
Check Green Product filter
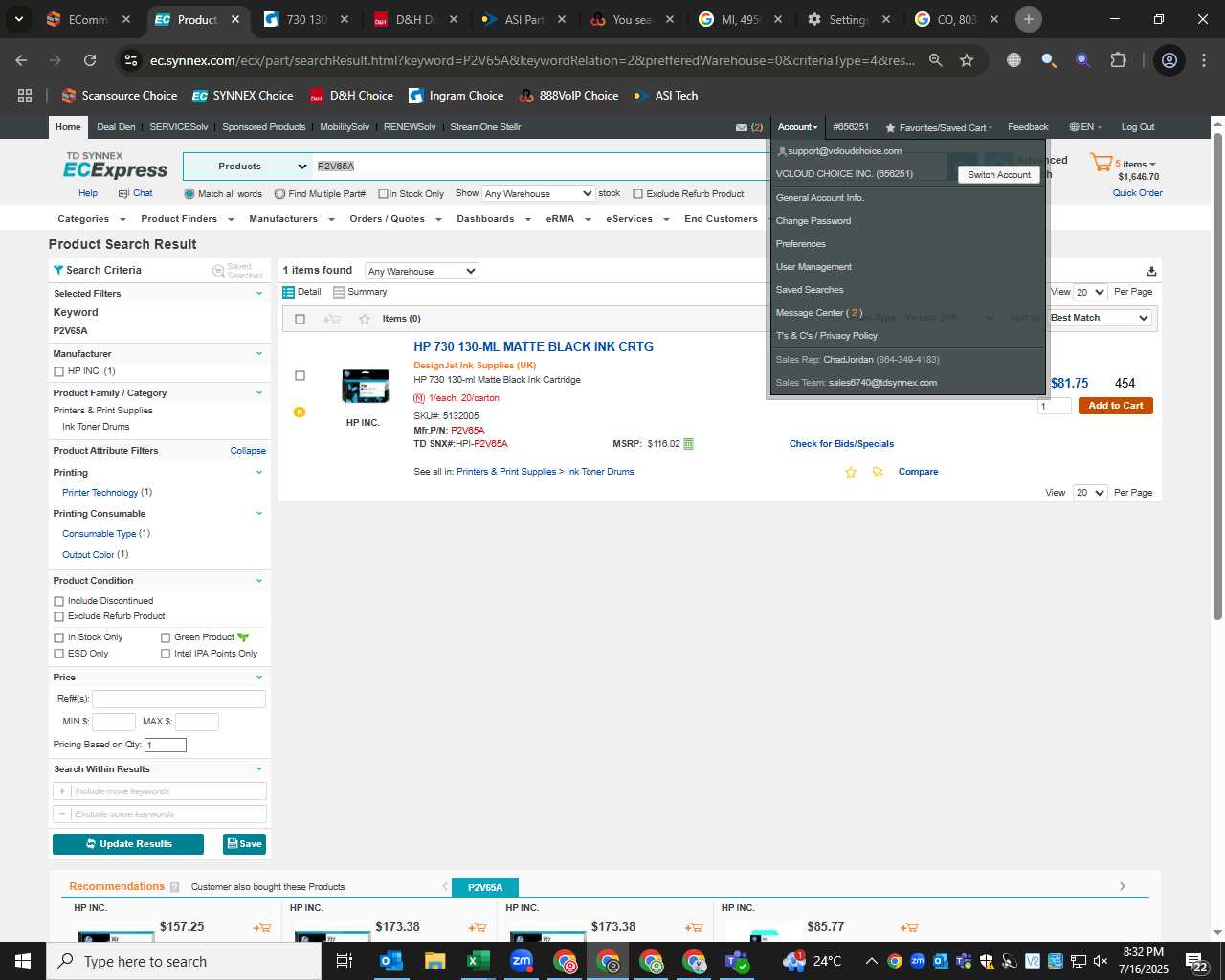(x=166, y=637)
